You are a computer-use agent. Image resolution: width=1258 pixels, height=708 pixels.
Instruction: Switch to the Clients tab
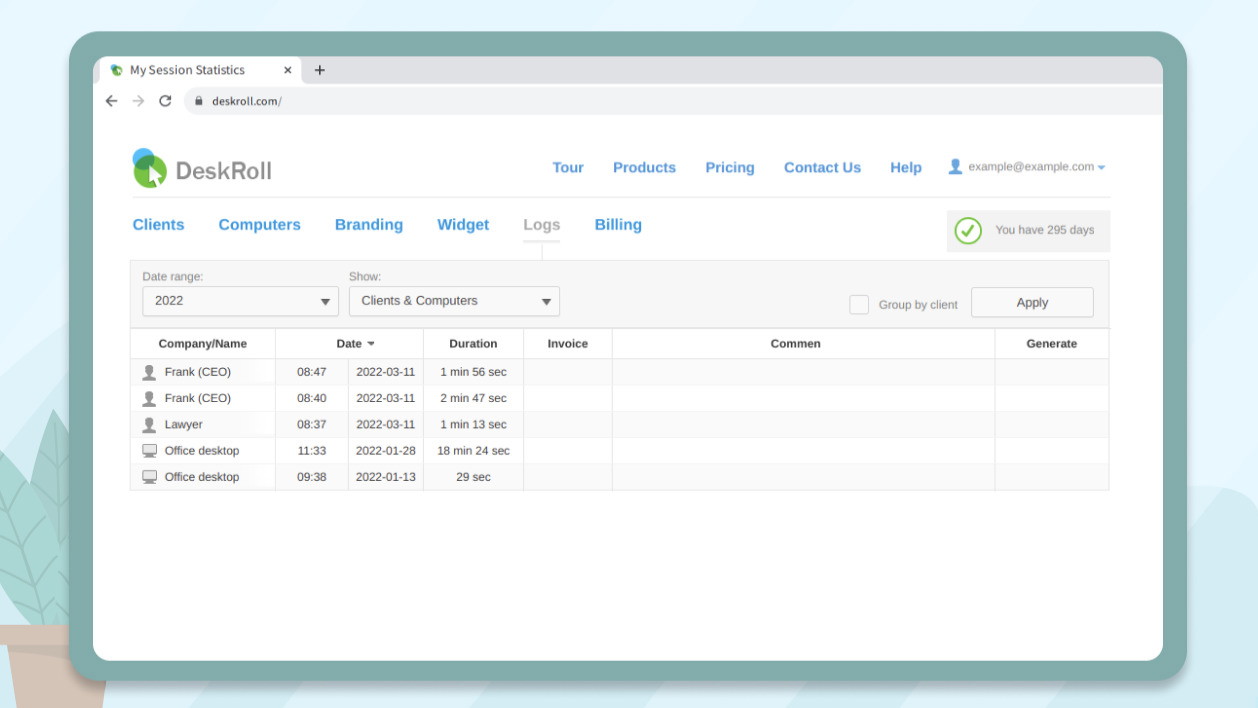[158, 225]
